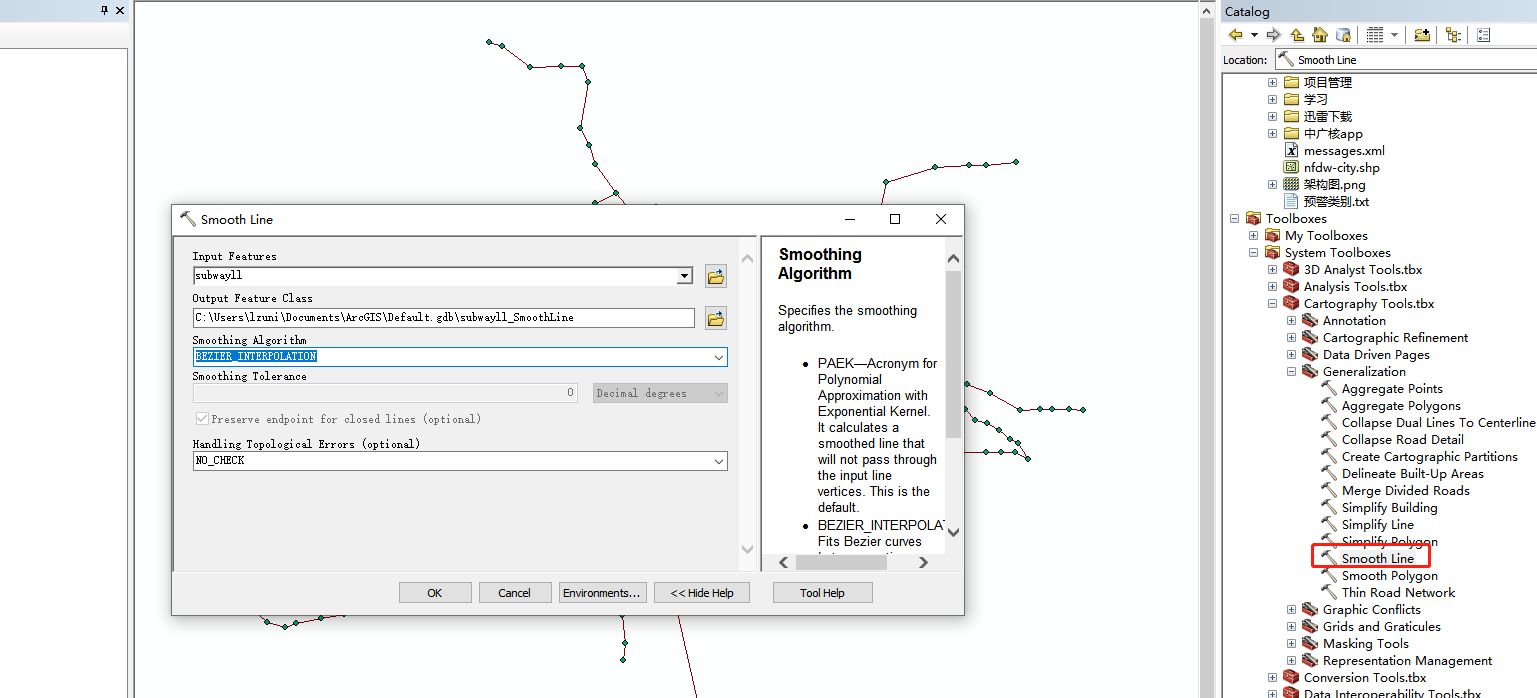1537x698 pixels.
Task: Click pin icon on left panel
Action: [105, 10]
